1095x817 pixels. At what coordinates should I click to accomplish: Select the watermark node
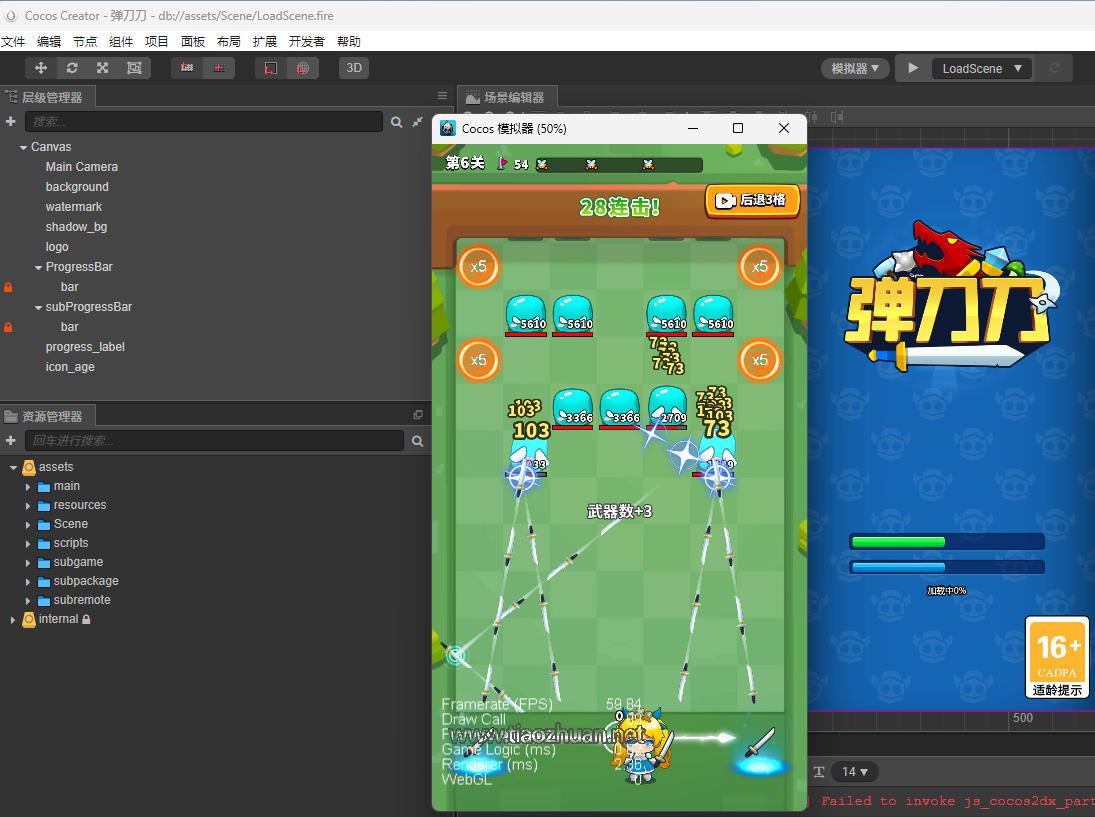tap(73, 207)
